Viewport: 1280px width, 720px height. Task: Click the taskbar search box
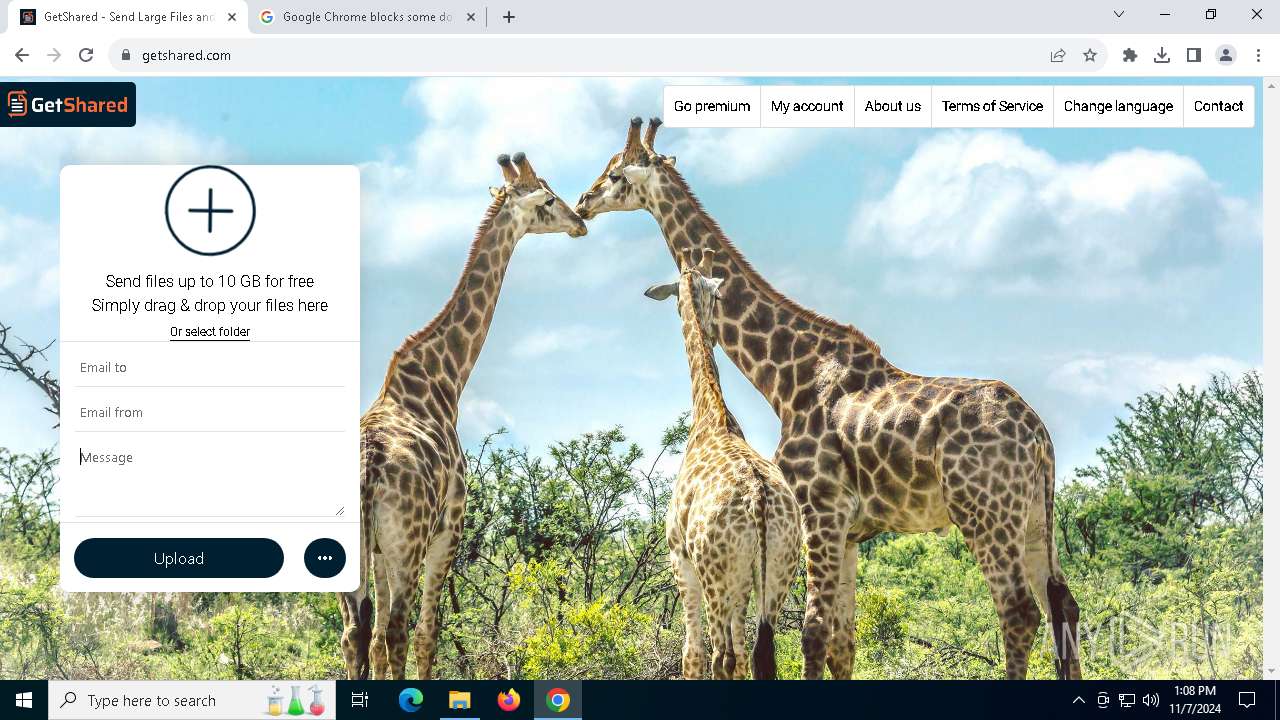click(x=192, y=700)
